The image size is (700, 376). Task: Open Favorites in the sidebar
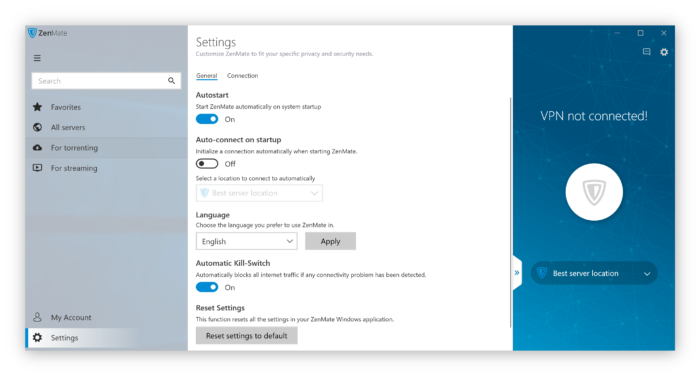pyautogui.click(x=106, y=107)
